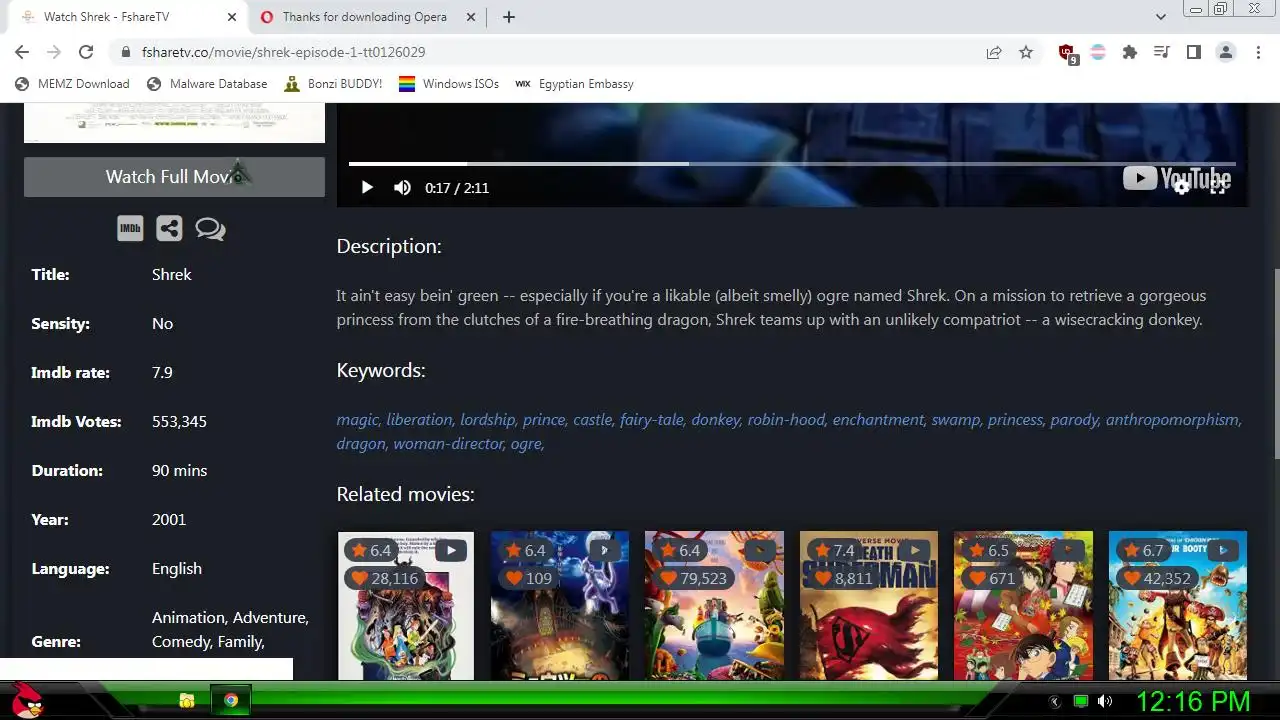Image resolution: width=1280 pixels, height=720 pixels.
Task: Open the media controls icon
Action: [x=1161, y=52]
